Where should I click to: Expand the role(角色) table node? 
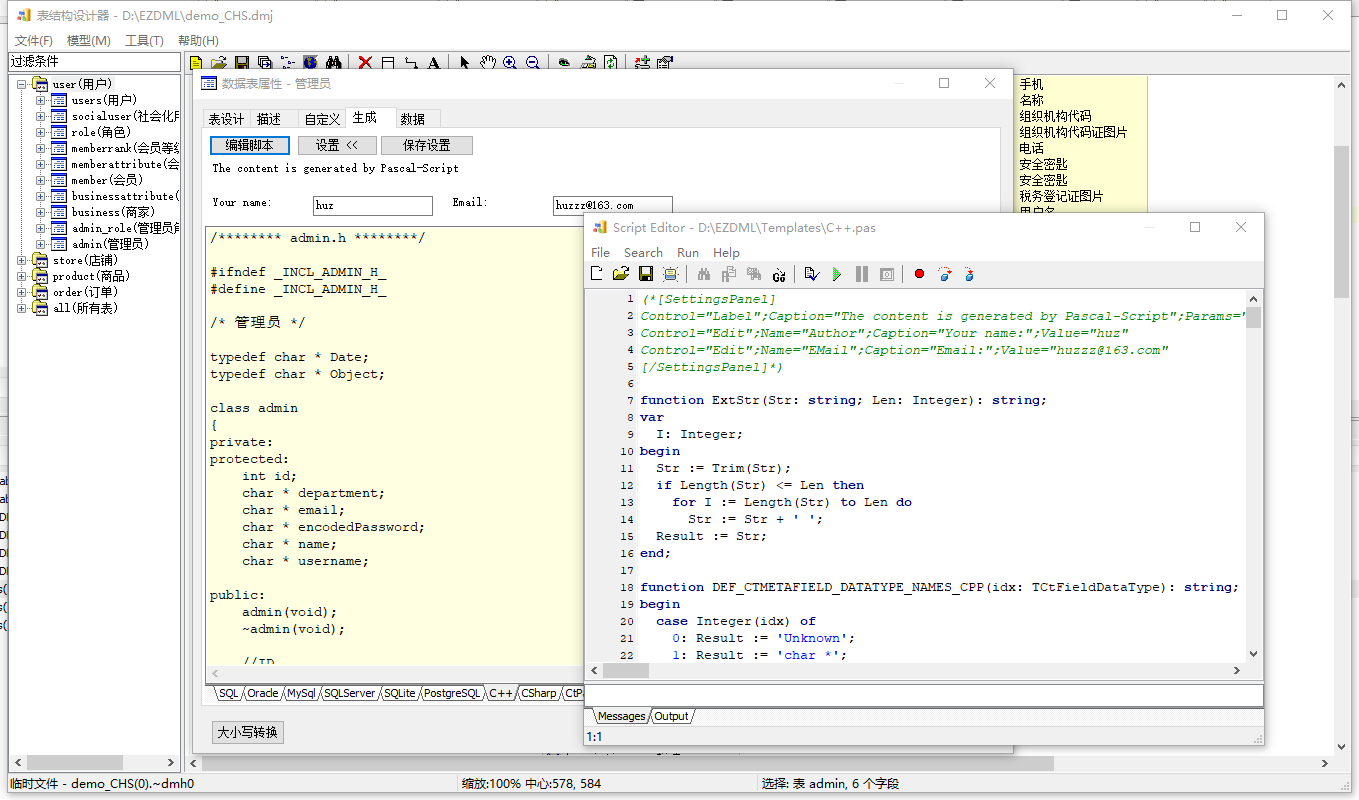41,132
